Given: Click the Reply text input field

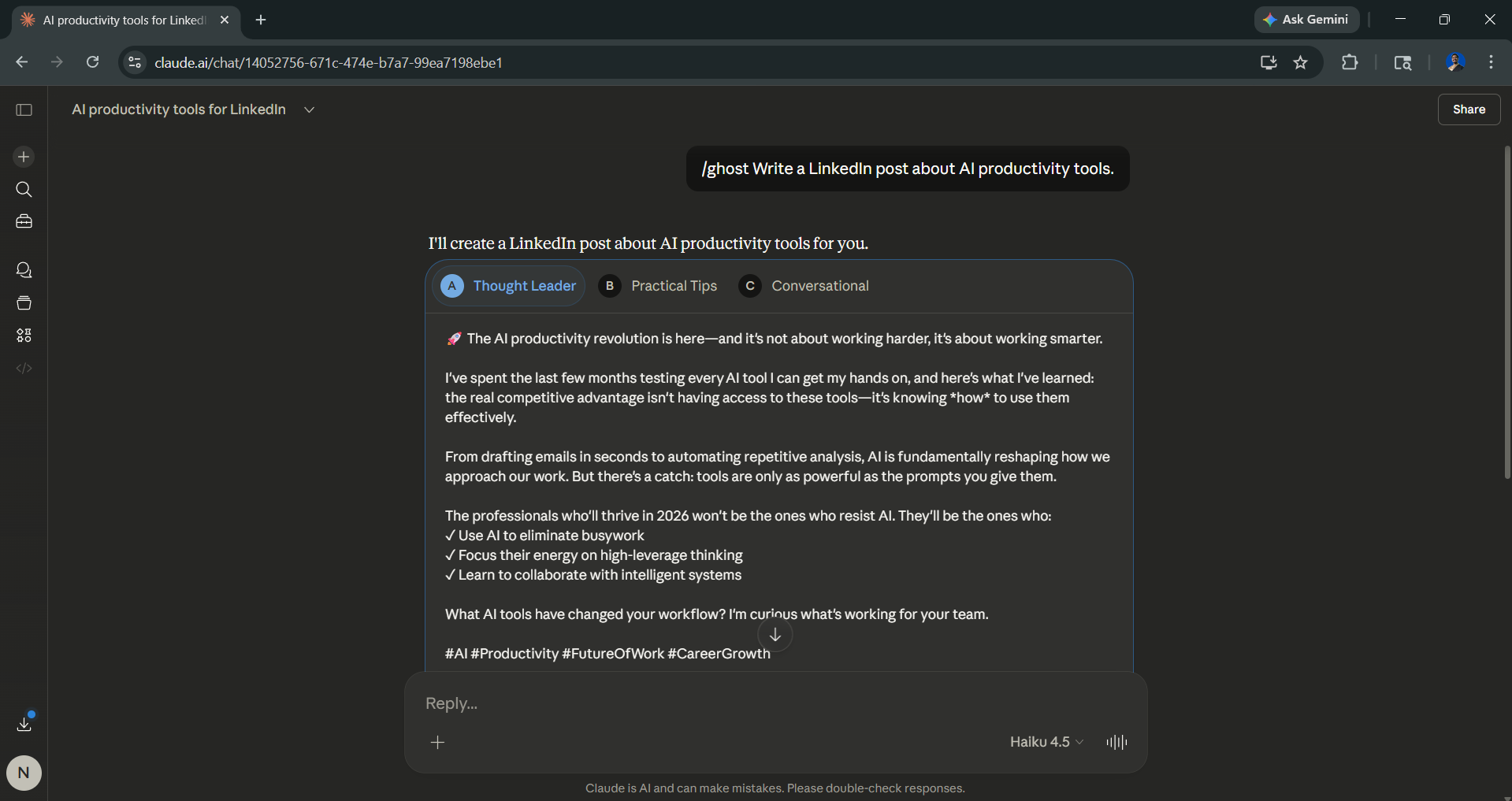Looking at the screenshot, I should [709, 703].
